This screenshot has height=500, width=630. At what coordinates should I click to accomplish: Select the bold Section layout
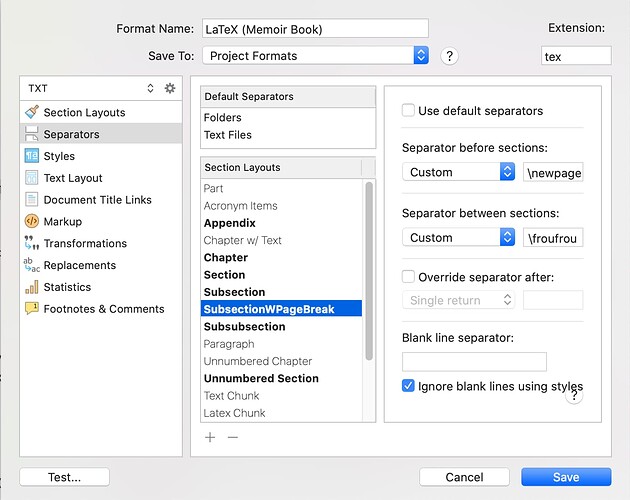click(x=281, y=275)
